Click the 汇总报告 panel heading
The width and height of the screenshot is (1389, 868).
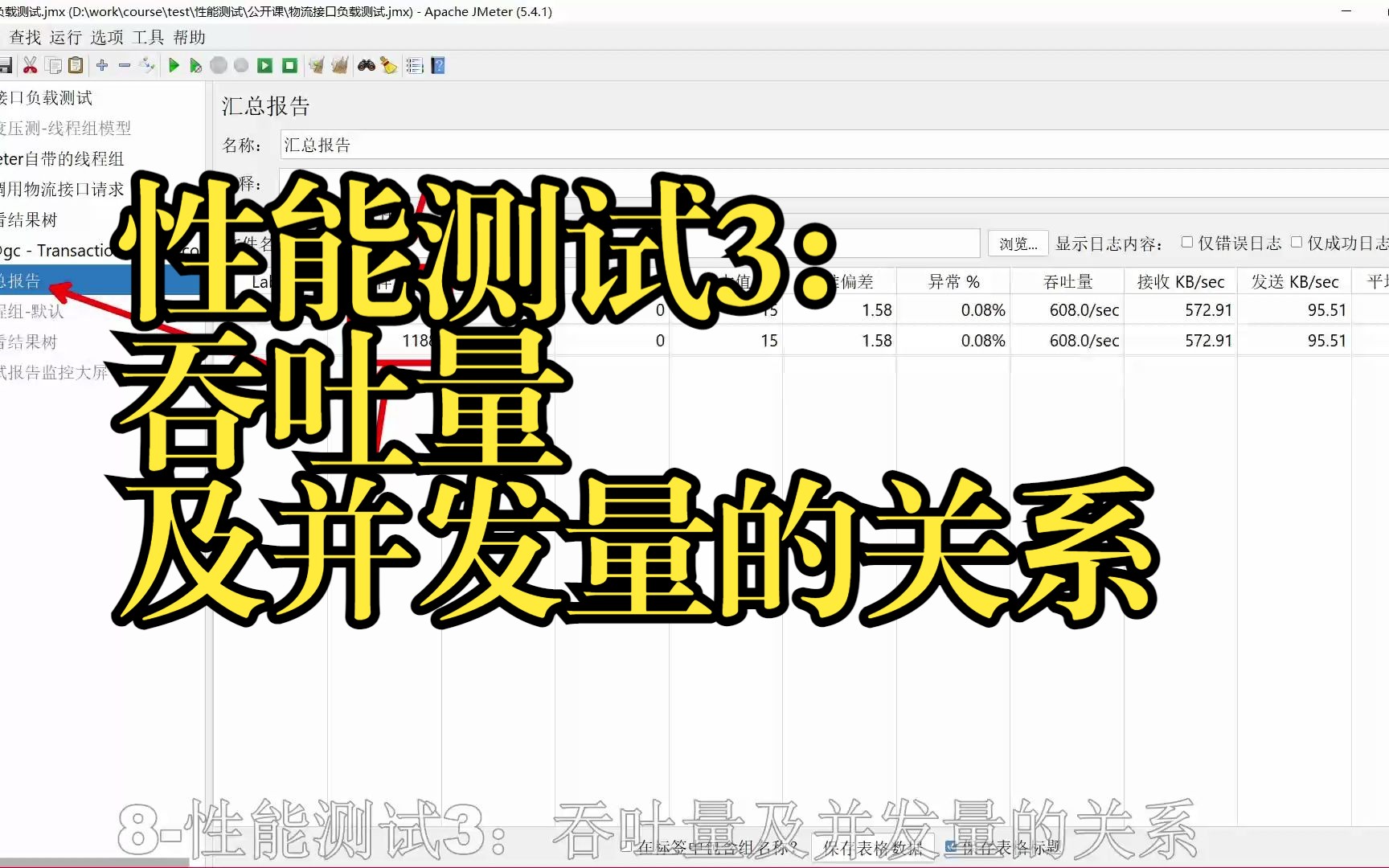pos(266,106)
